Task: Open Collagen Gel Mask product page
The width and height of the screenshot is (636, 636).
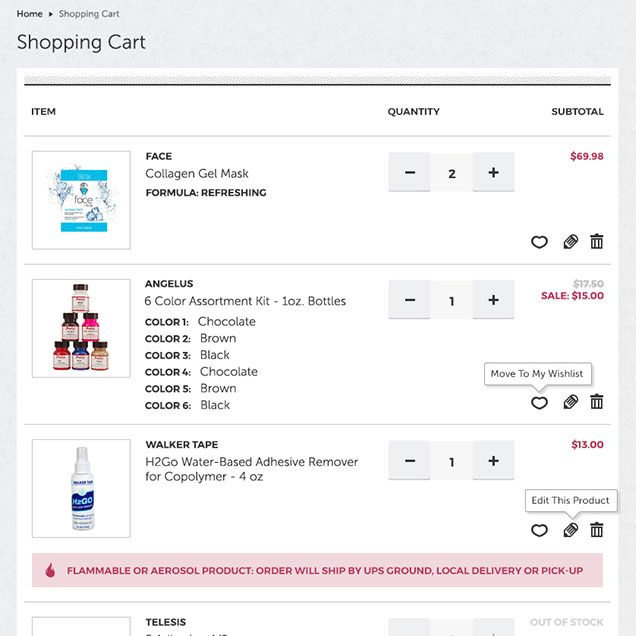Action: [x=197, y=174]
